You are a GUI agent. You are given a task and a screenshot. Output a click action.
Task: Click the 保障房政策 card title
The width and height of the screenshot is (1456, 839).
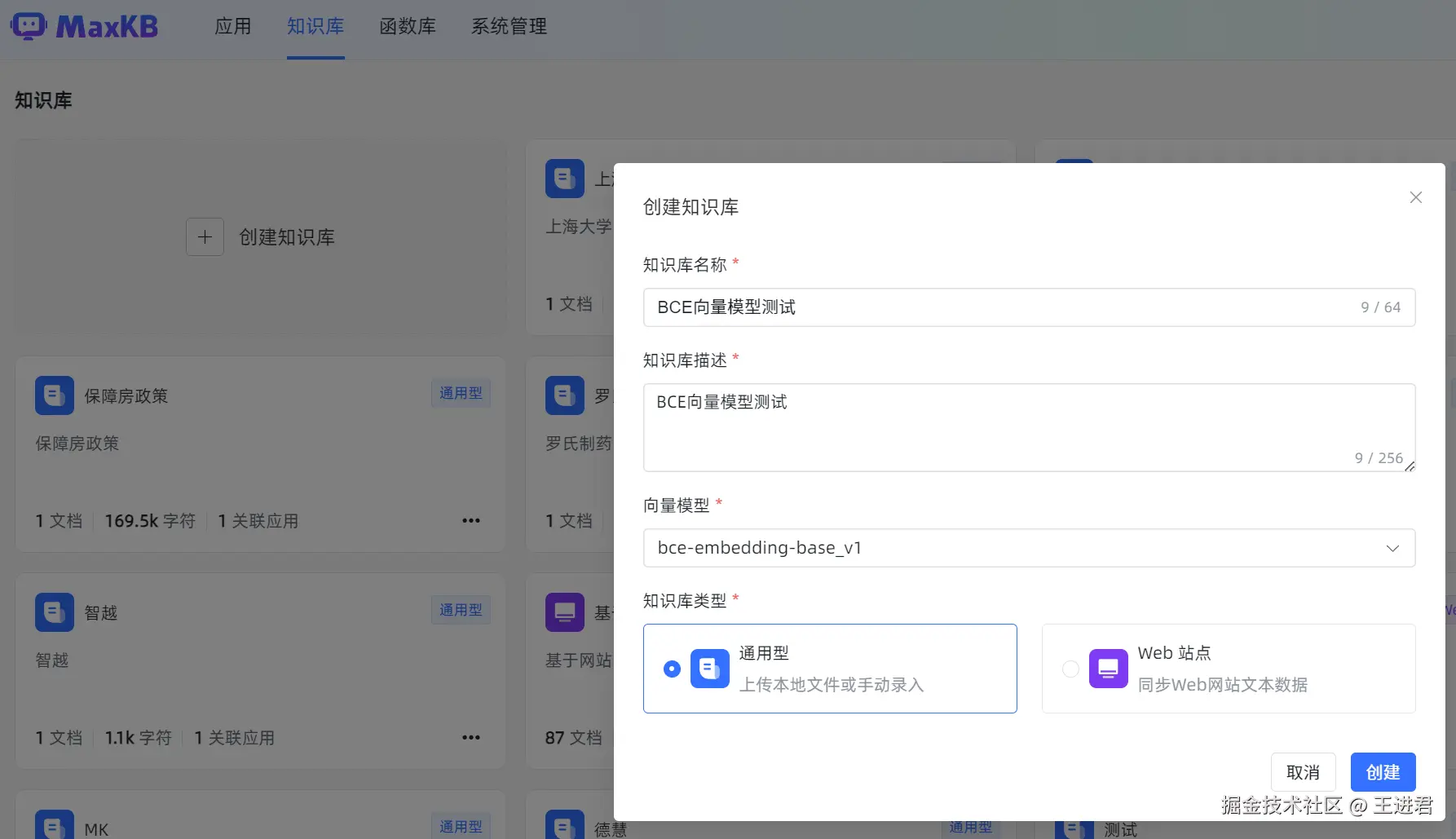point(126,396)
